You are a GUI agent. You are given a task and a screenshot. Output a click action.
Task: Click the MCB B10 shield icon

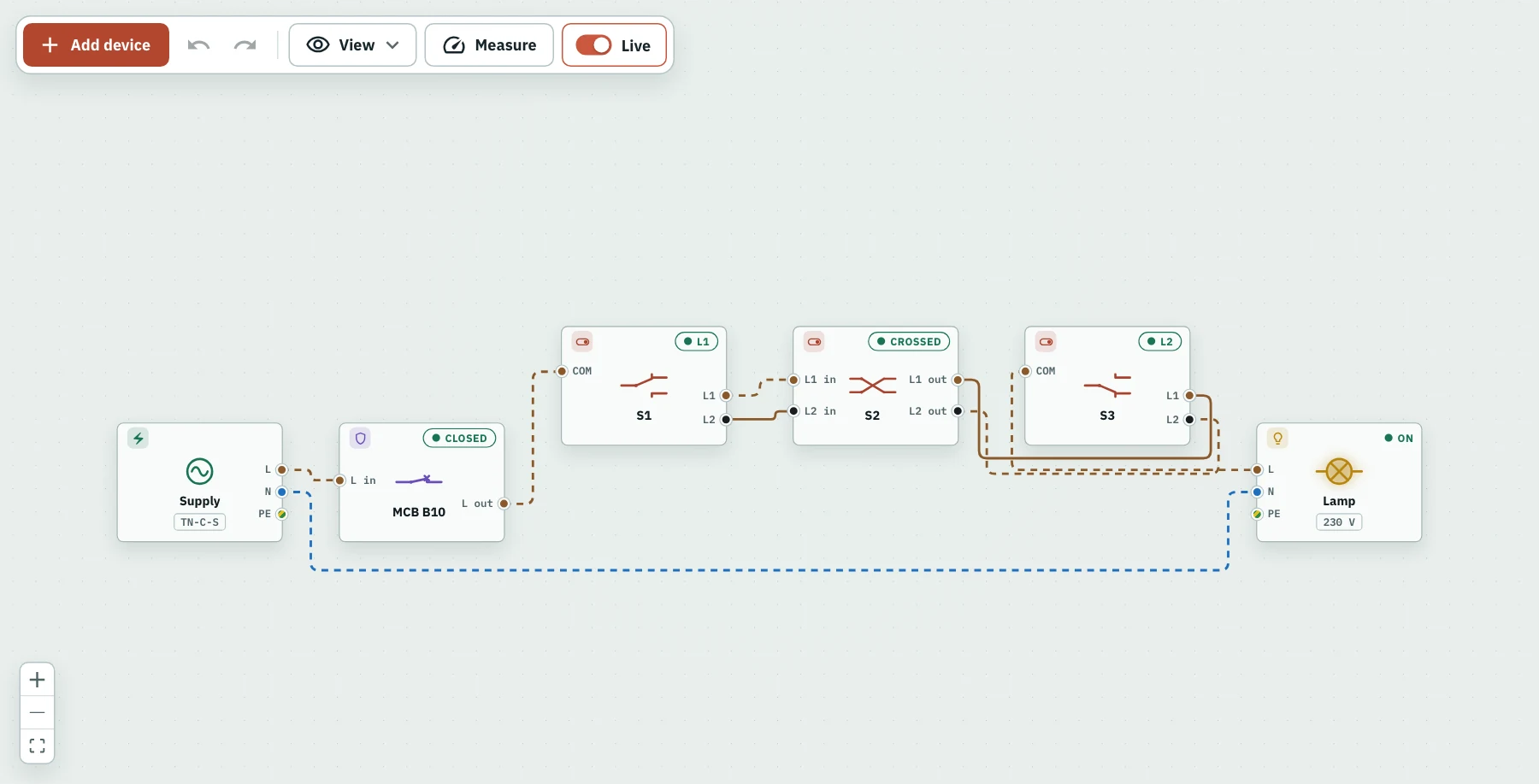(x=360, y=438)
